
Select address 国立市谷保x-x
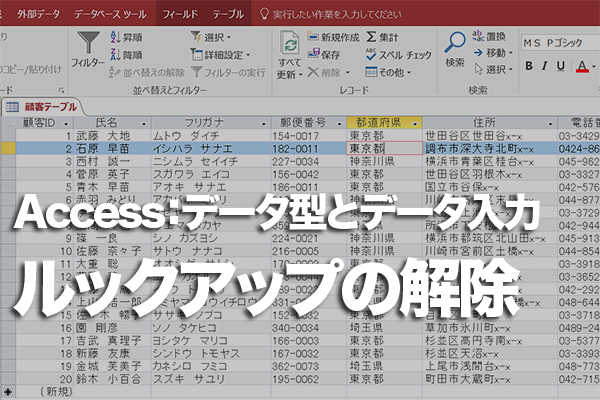pos(490,187)
